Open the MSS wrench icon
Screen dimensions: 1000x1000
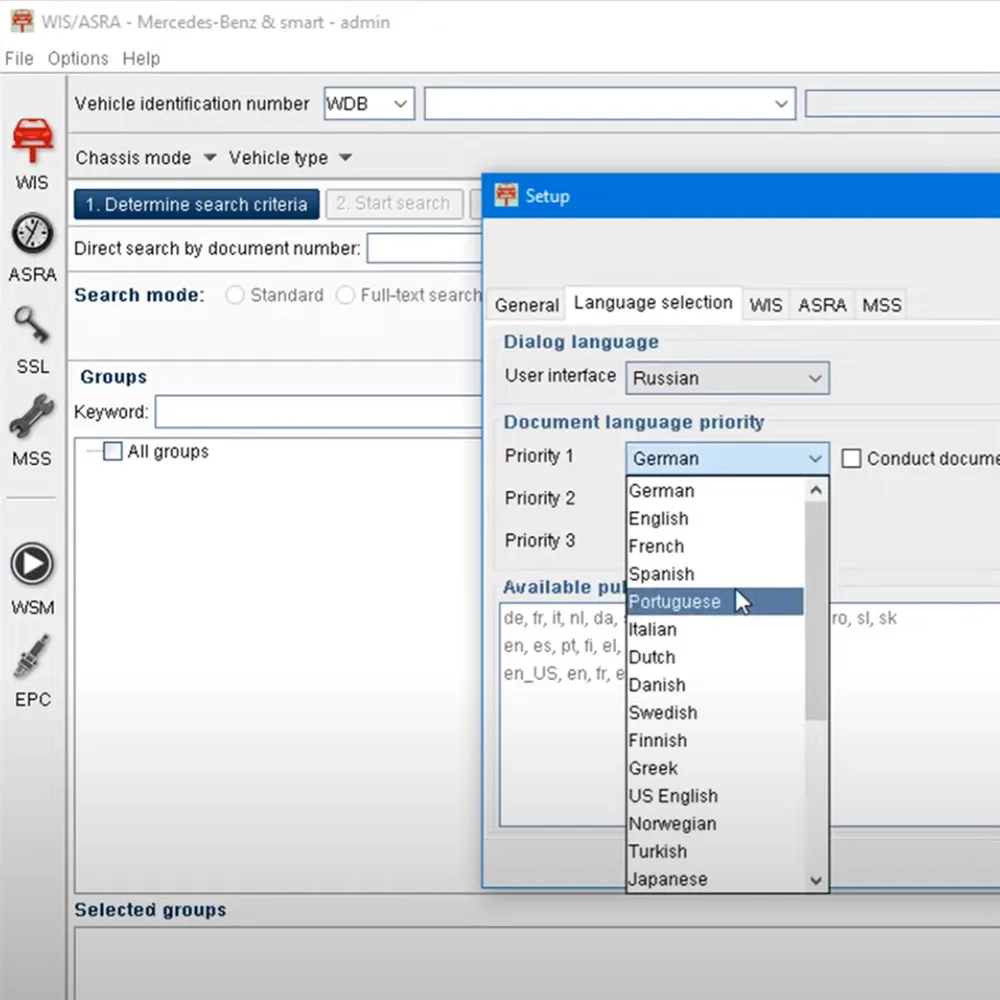pos(32,416)
